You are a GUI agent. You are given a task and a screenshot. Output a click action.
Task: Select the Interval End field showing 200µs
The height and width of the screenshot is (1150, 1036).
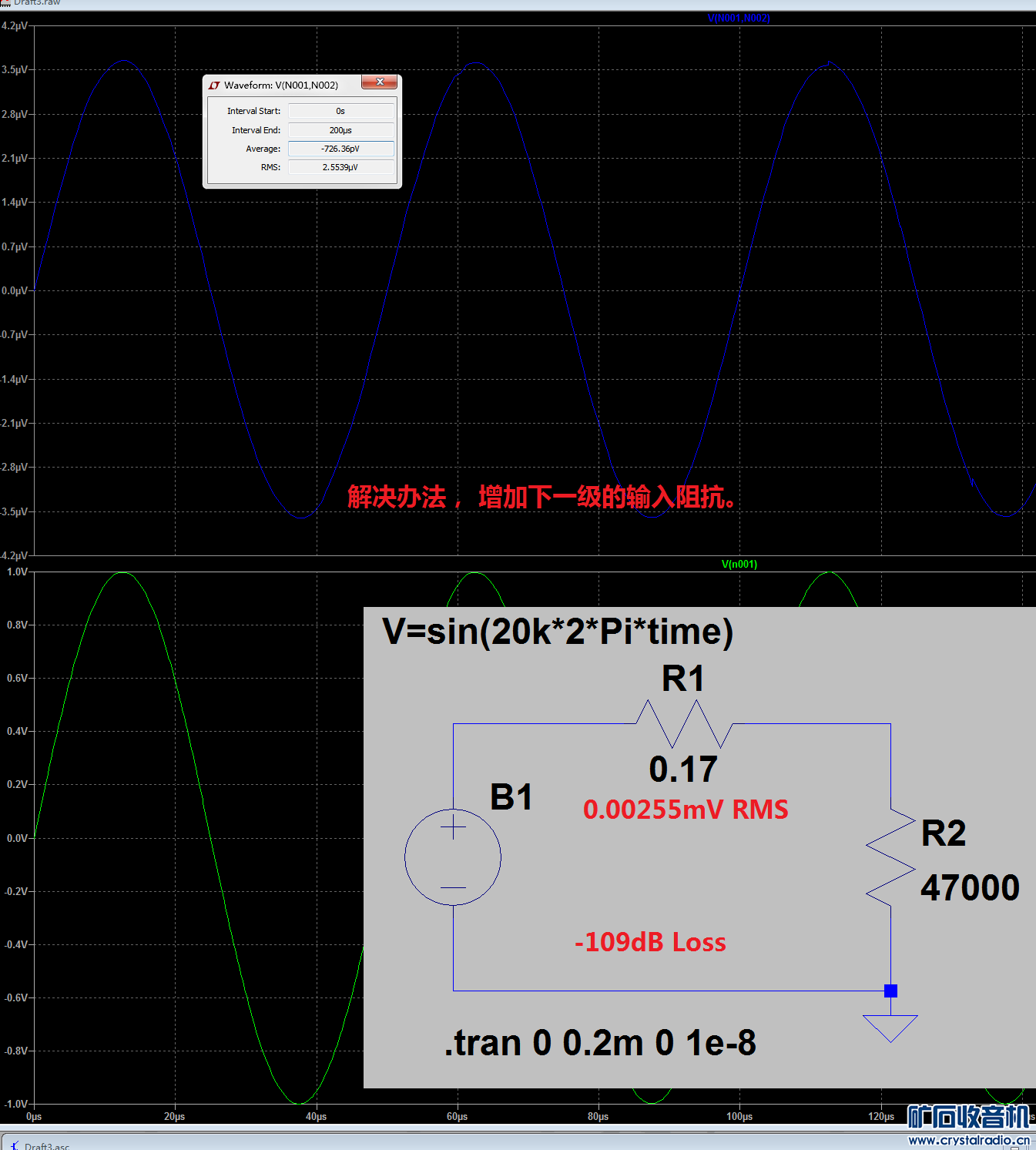340,130
